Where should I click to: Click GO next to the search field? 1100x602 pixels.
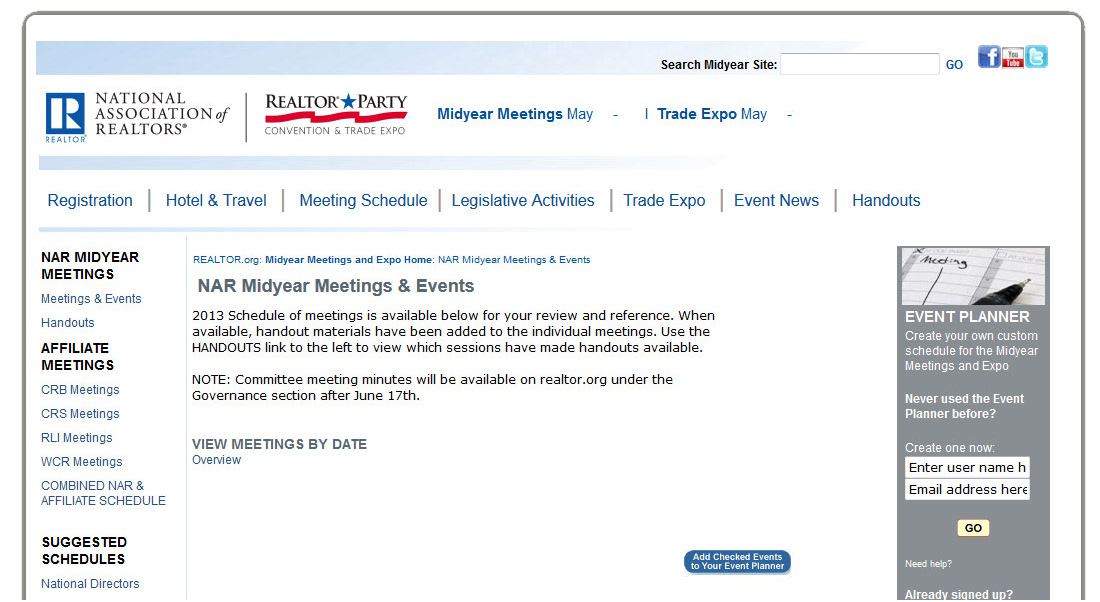pos(954,65)
